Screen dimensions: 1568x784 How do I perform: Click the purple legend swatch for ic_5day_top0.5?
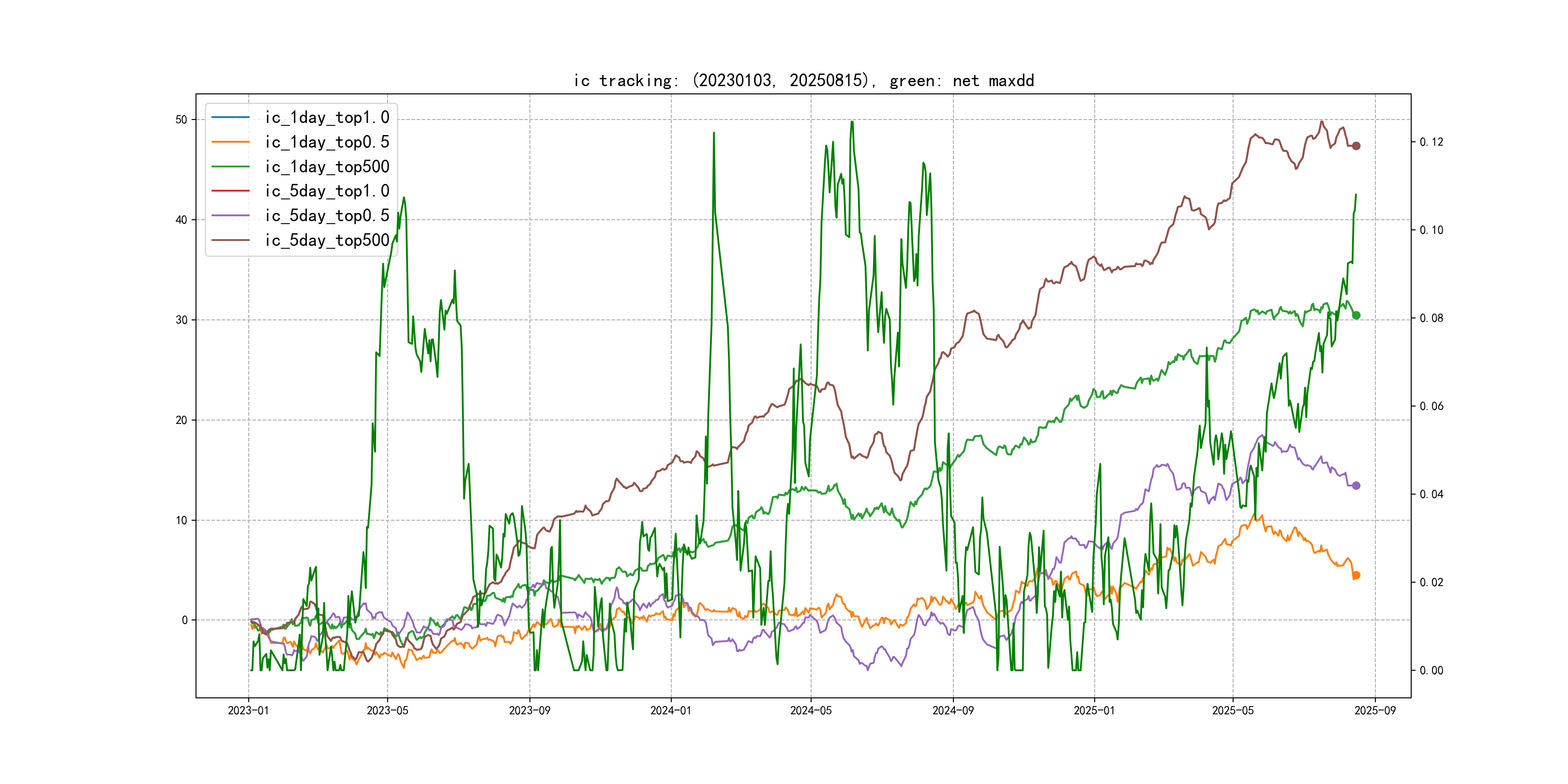[x=230, y=215]
